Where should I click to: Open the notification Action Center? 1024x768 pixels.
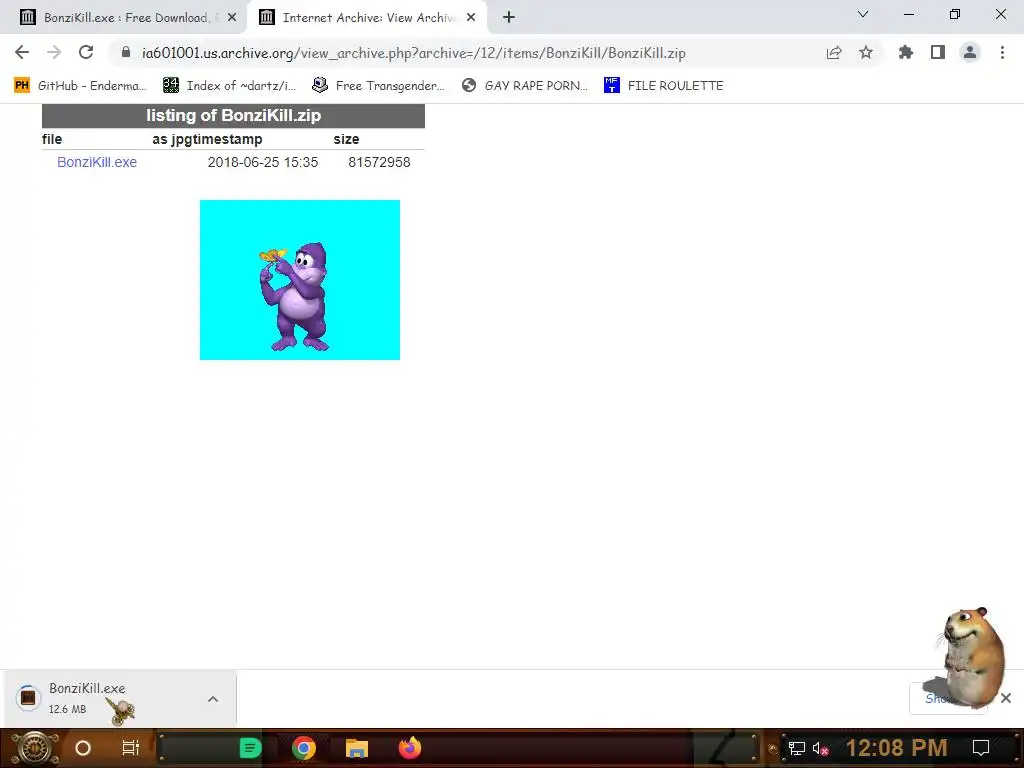pyautogui.click(x=981, y=748)
